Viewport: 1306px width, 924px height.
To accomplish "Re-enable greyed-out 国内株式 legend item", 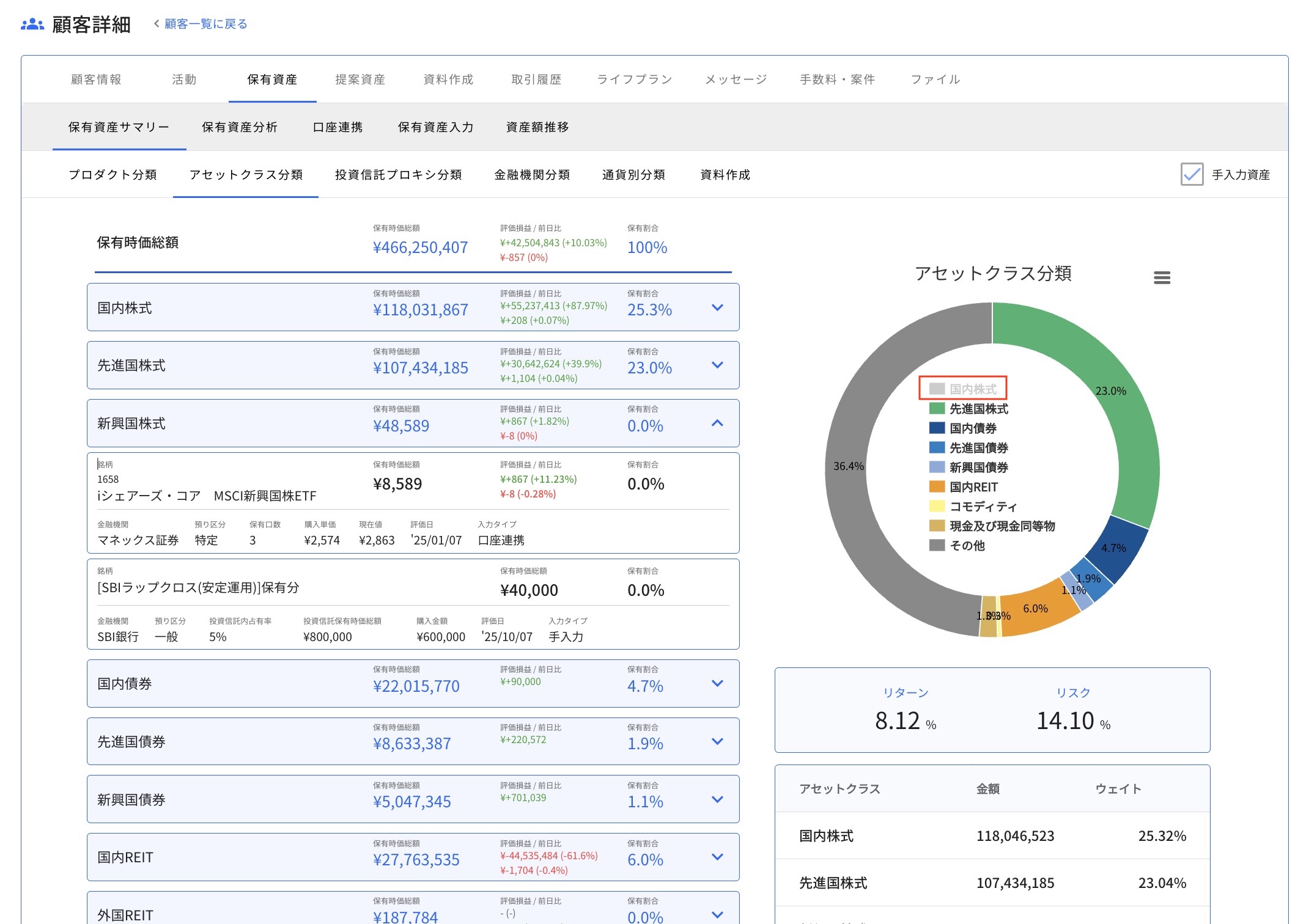I will (972, 389).
